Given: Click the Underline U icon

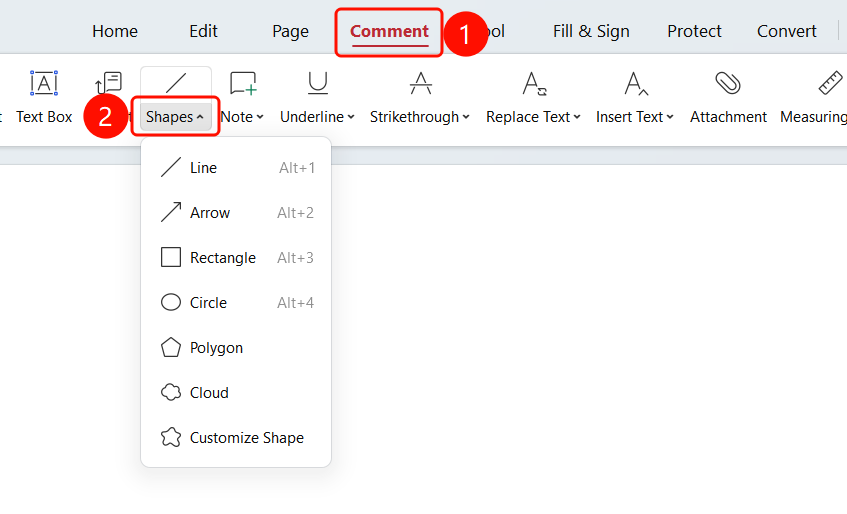Looking at the screenshot, I should pos(318,83).
